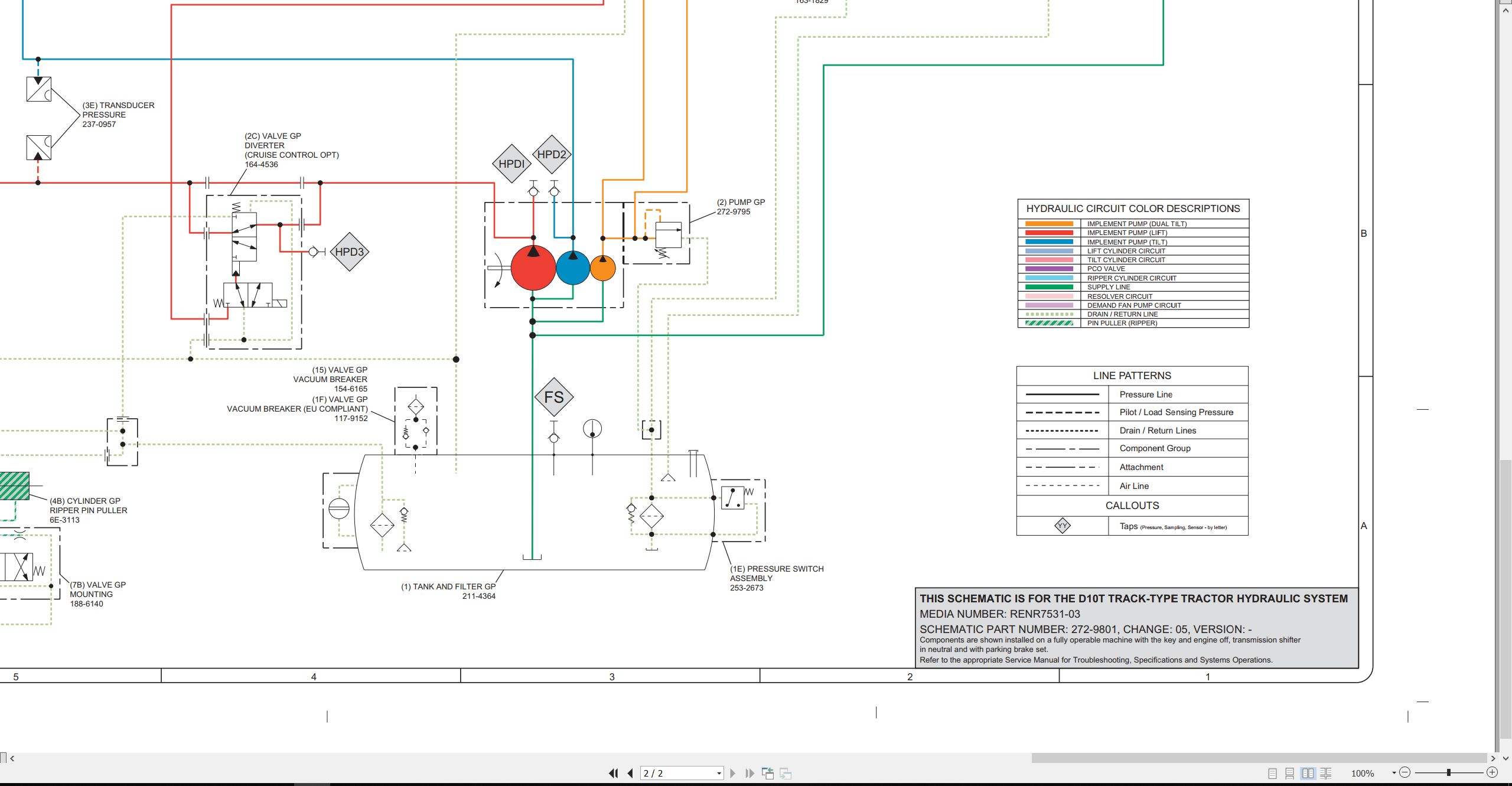This screenshot has width=1512, height=786.
Task: Click the zoom in plus button
Action: point(1493,772)
